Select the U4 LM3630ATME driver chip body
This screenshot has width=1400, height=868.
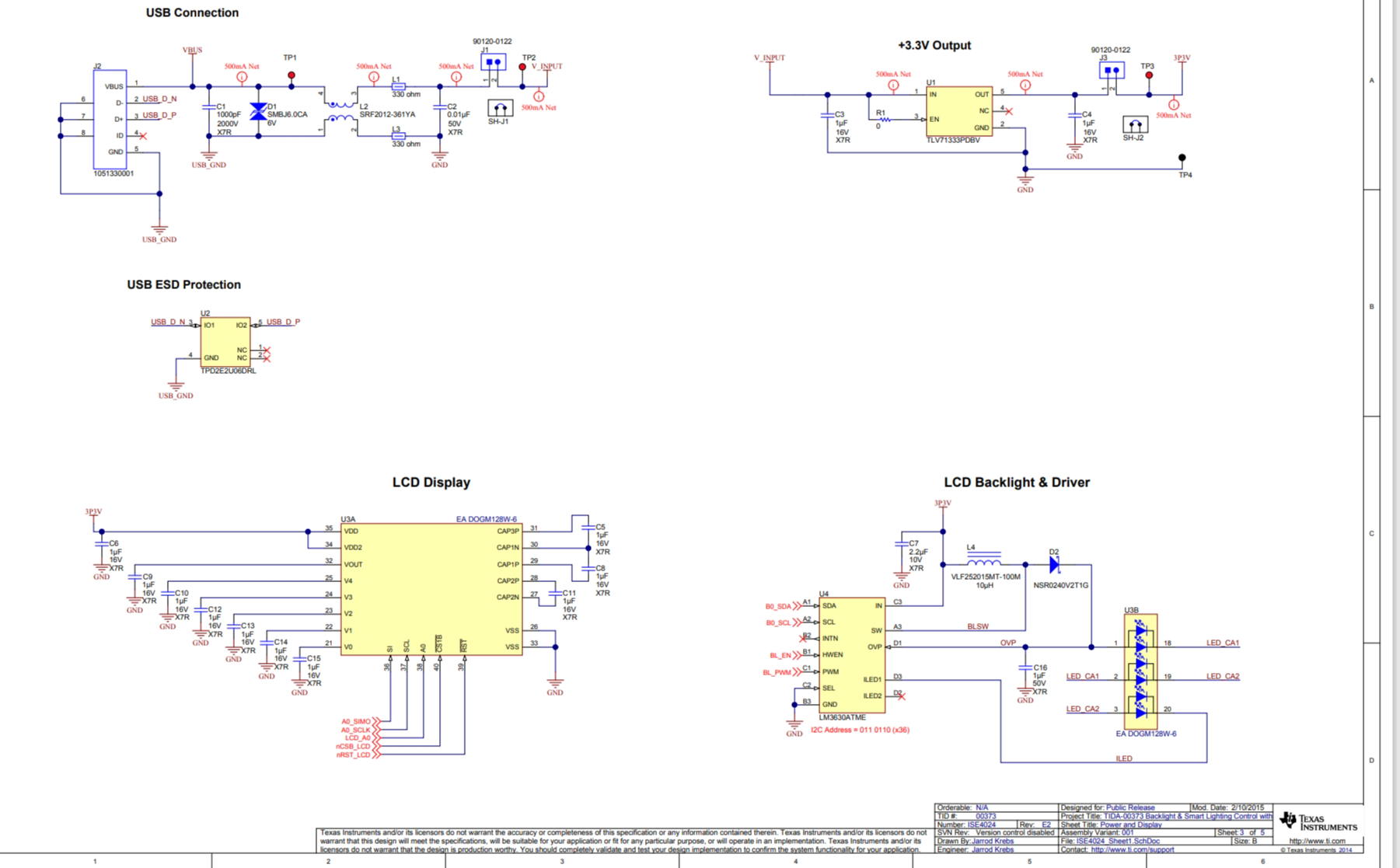click(x=851, y=654)
